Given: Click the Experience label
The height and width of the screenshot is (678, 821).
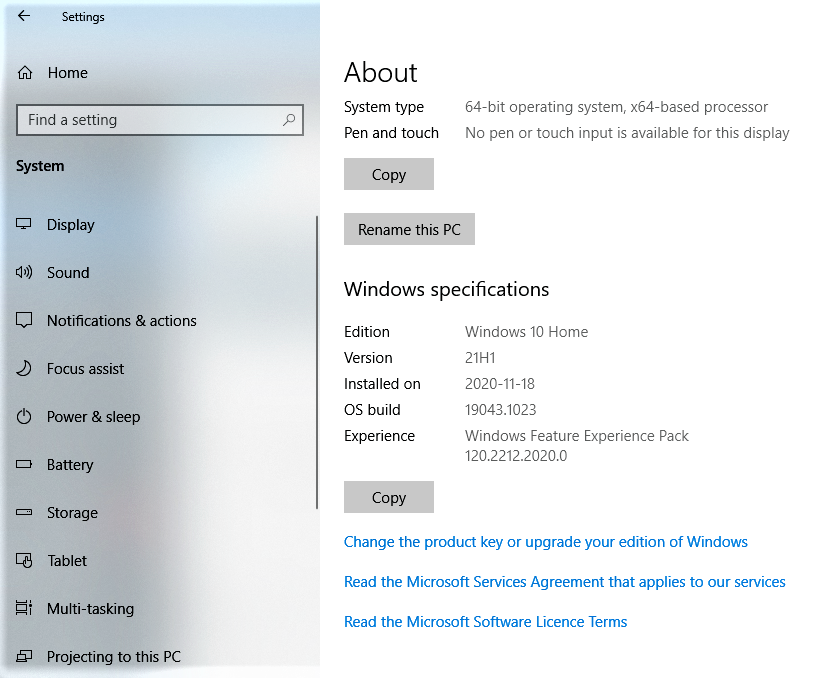Looking at the screenshot, I should point(379,436).
